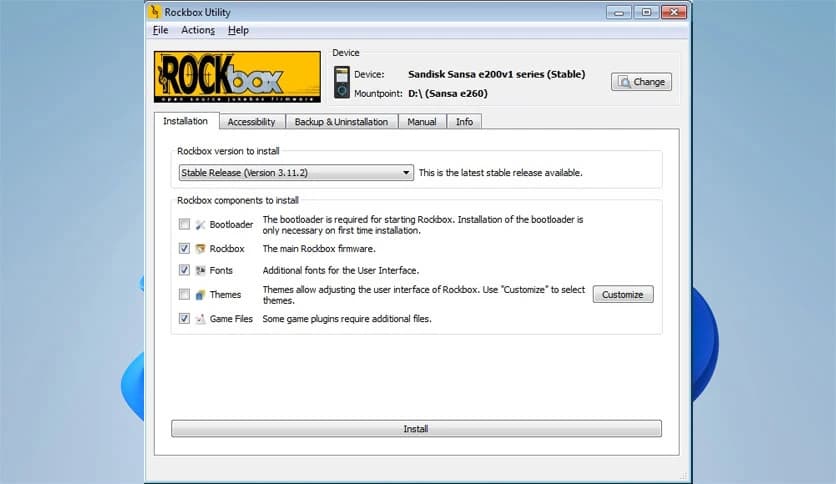Select the Installation tab
The width and height of the screenshot is (836, 484).
tap(186, 121)
